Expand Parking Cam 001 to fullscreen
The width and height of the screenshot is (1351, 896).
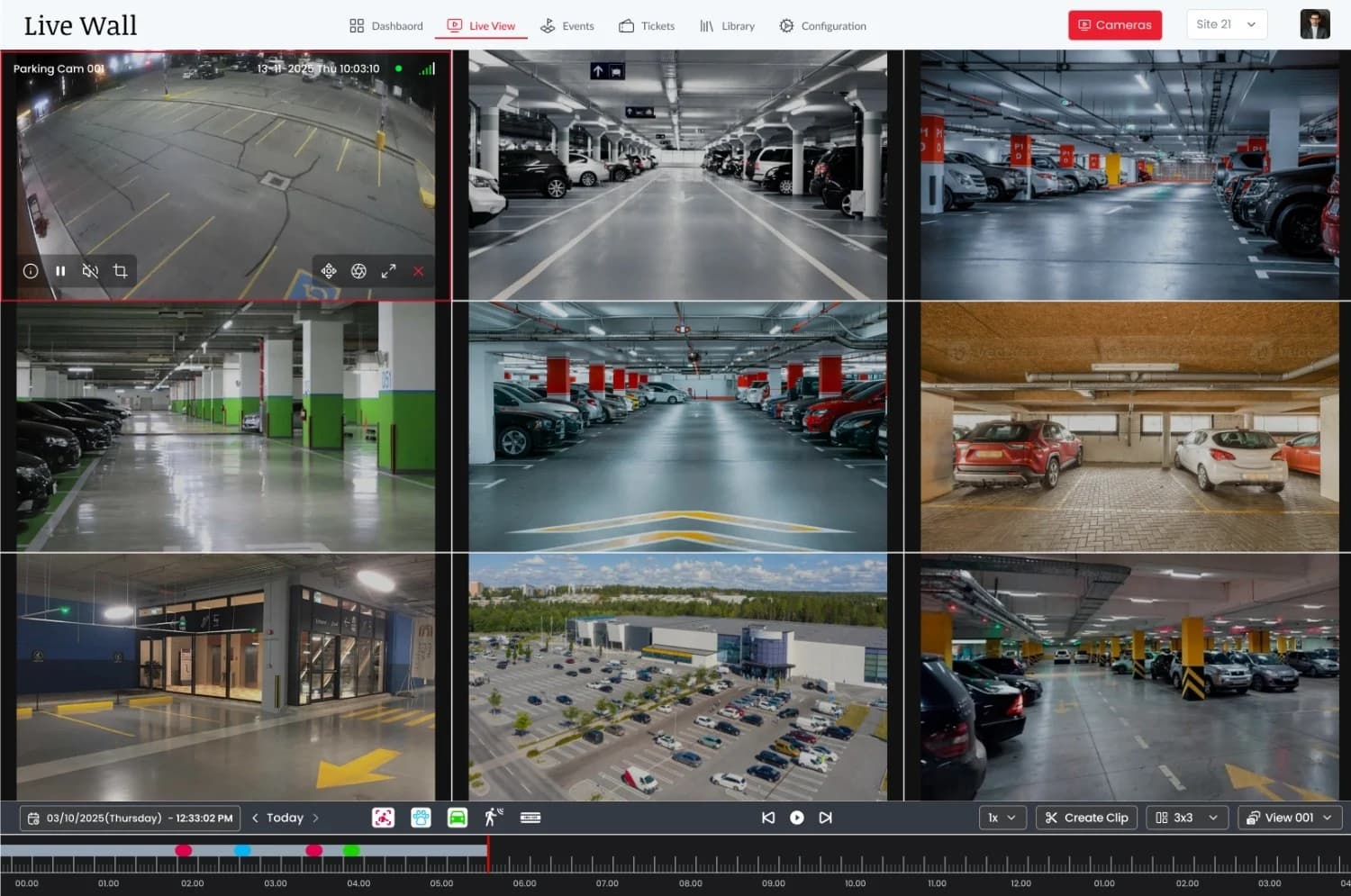(x=388, y=270)
